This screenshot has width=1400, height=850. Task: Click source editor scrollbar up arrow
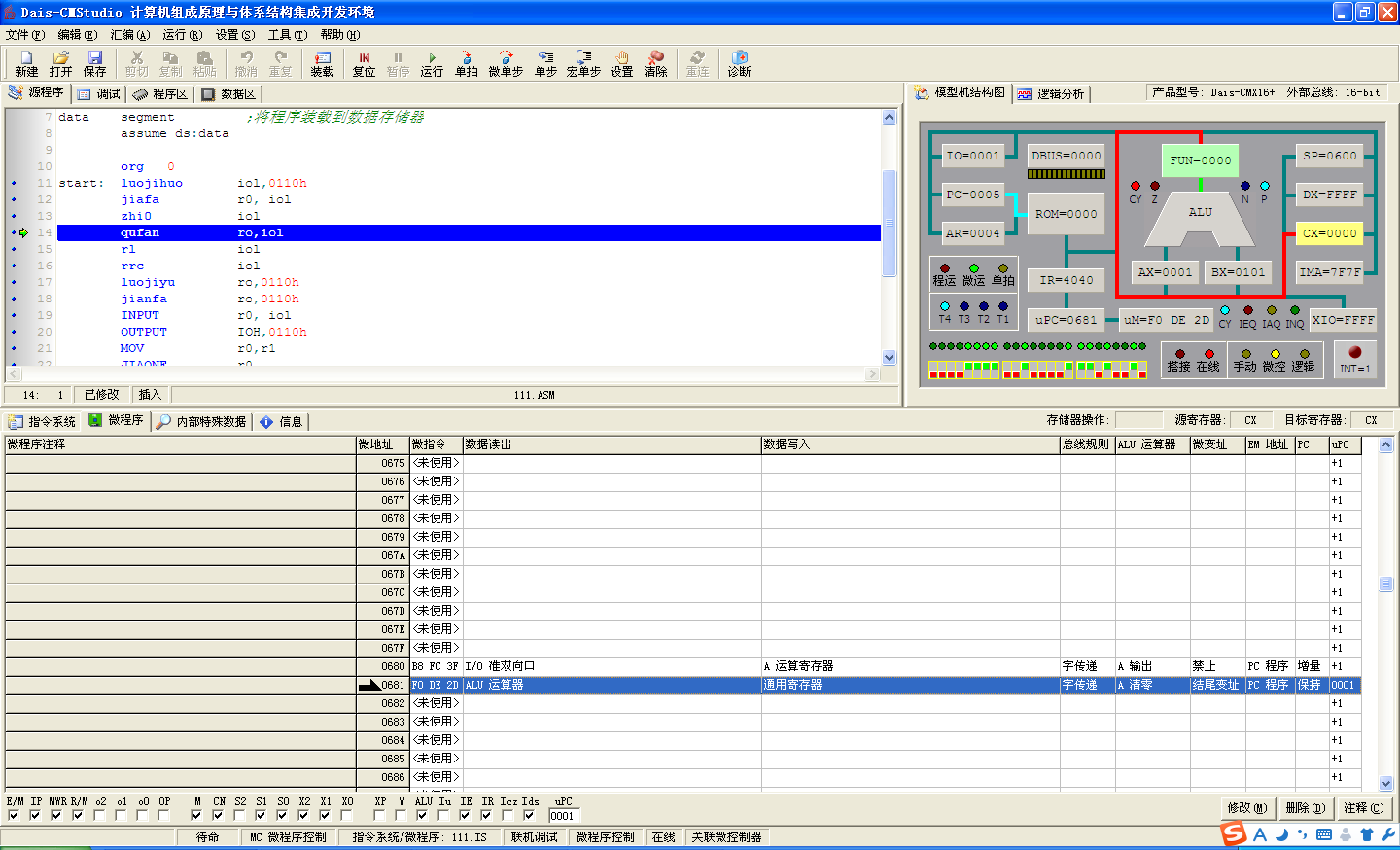889,117
